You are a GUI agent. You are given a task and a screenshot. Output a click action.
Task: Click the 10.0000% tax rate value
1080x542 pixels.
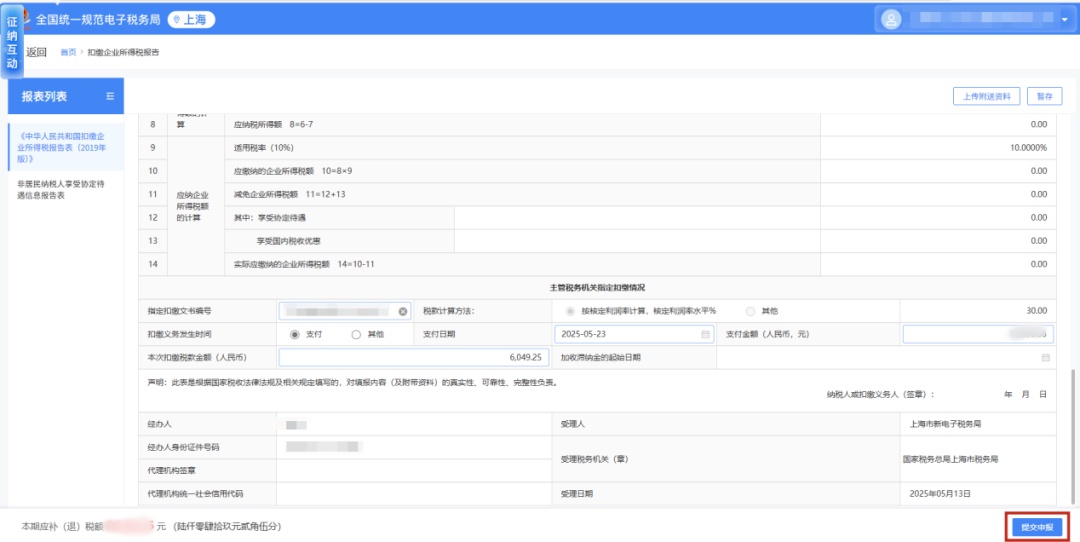pos(1029,148)
